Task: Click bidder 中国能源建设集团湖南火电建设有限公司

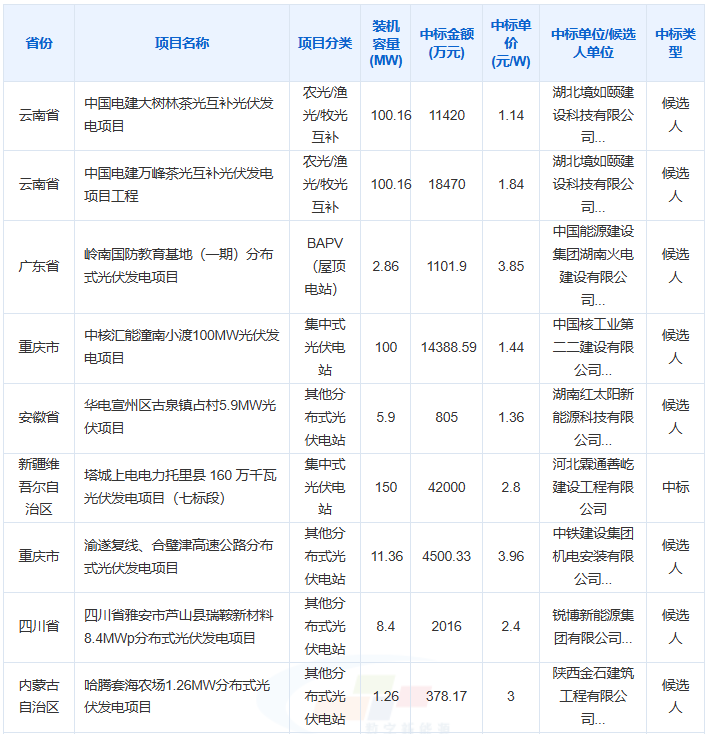Action: pyautogui.click(x=593, y=266)
